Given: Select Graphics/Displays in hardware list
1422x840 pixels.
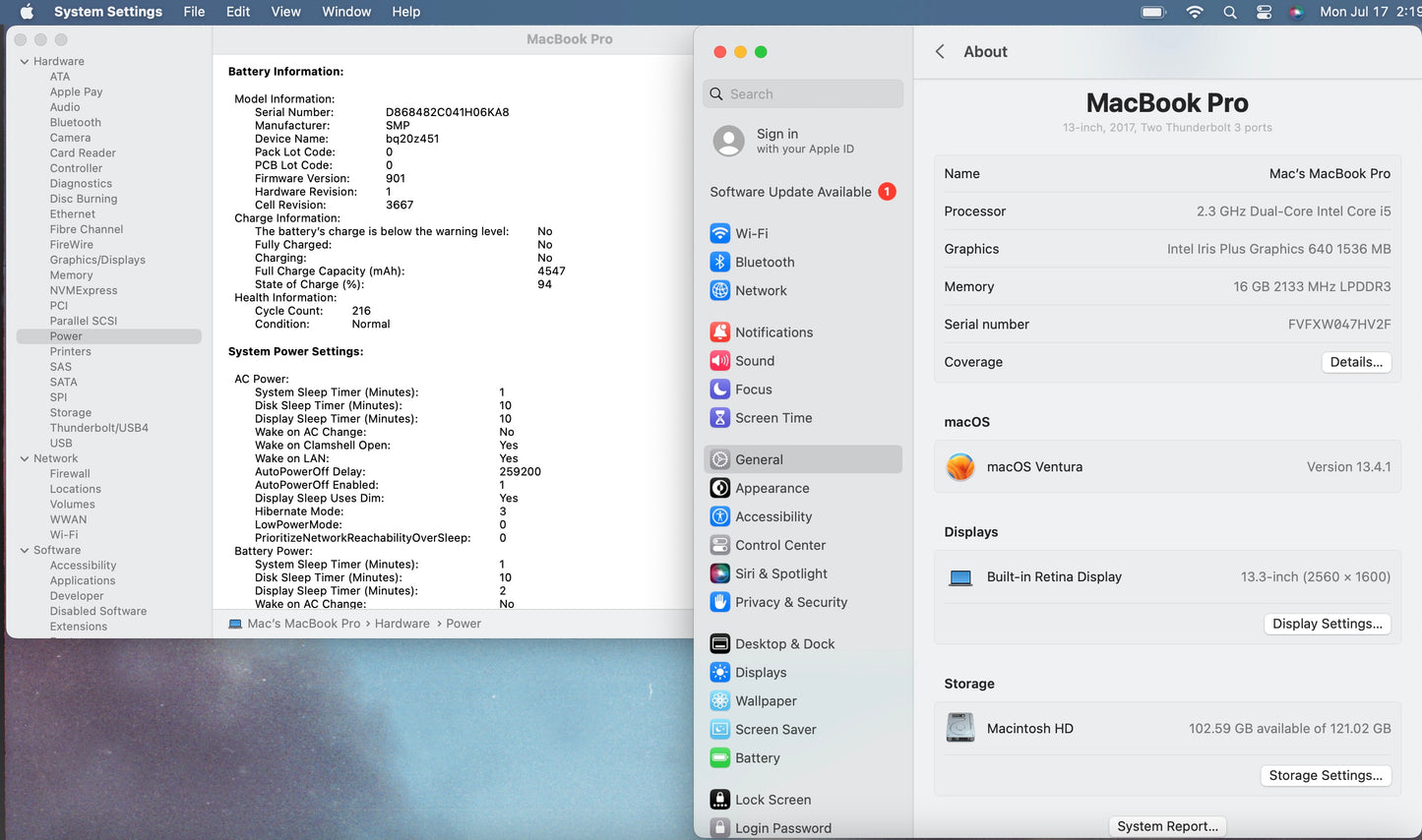Looking at the screenshot, I should click(x=97, y=261).
